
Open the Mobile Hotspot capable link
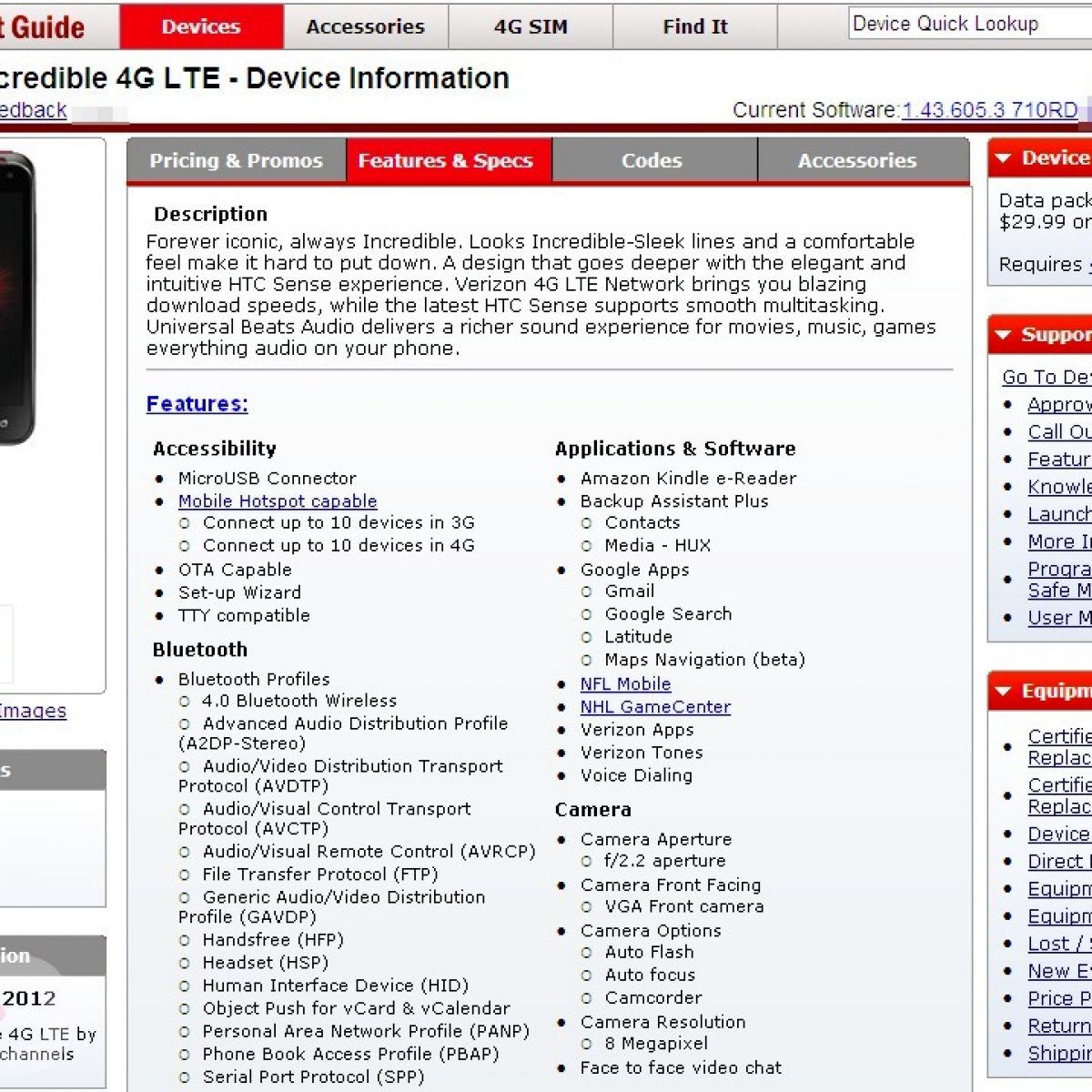point(277,501)
